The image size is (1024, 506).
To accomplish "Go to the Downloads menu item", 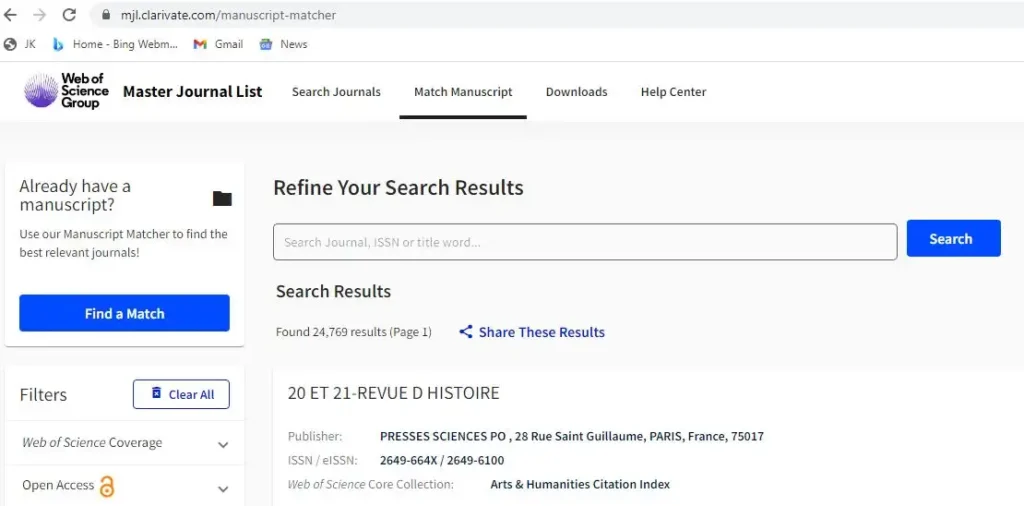I will click(x=576, y=92).
